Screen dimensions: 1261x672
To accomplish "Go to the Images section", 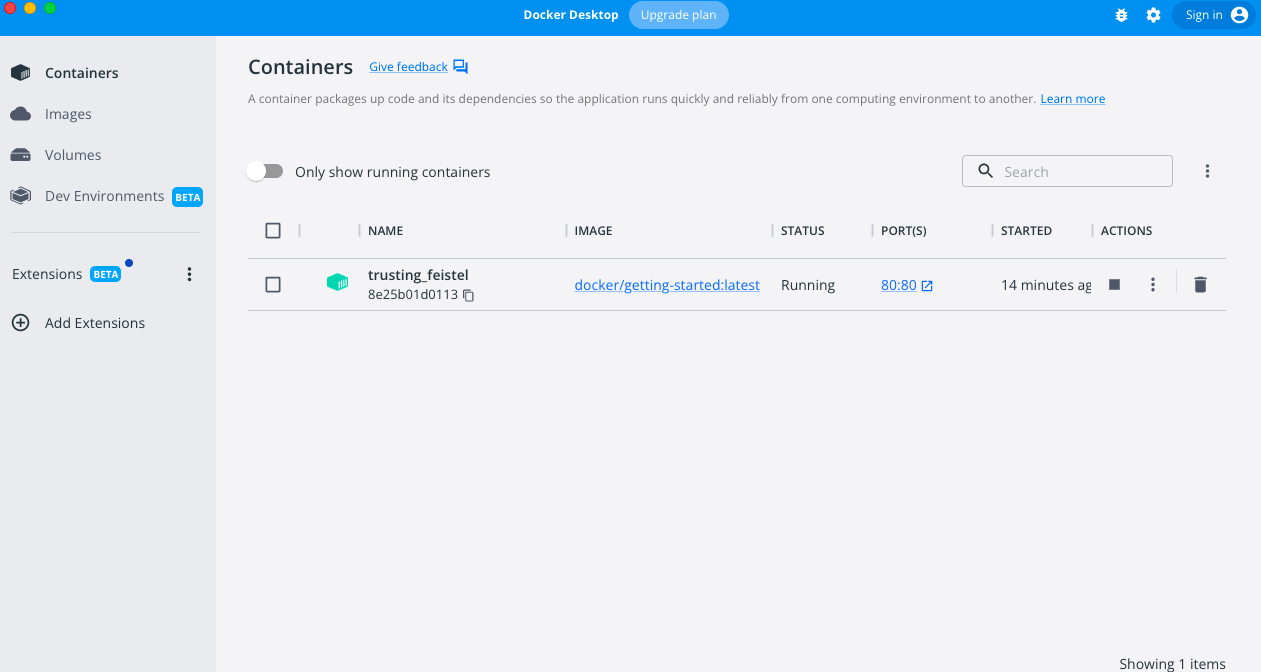I will 108,114.
